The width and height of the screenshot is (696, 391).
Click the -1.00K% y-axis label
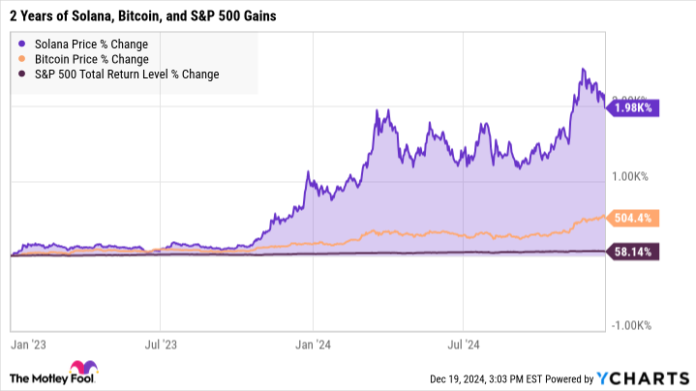[x=631, y=326]
